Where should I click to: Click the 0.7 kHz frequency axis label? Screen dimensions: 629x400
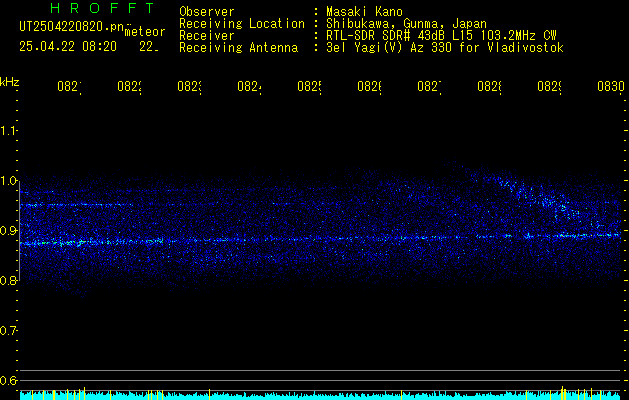[8, 331]
